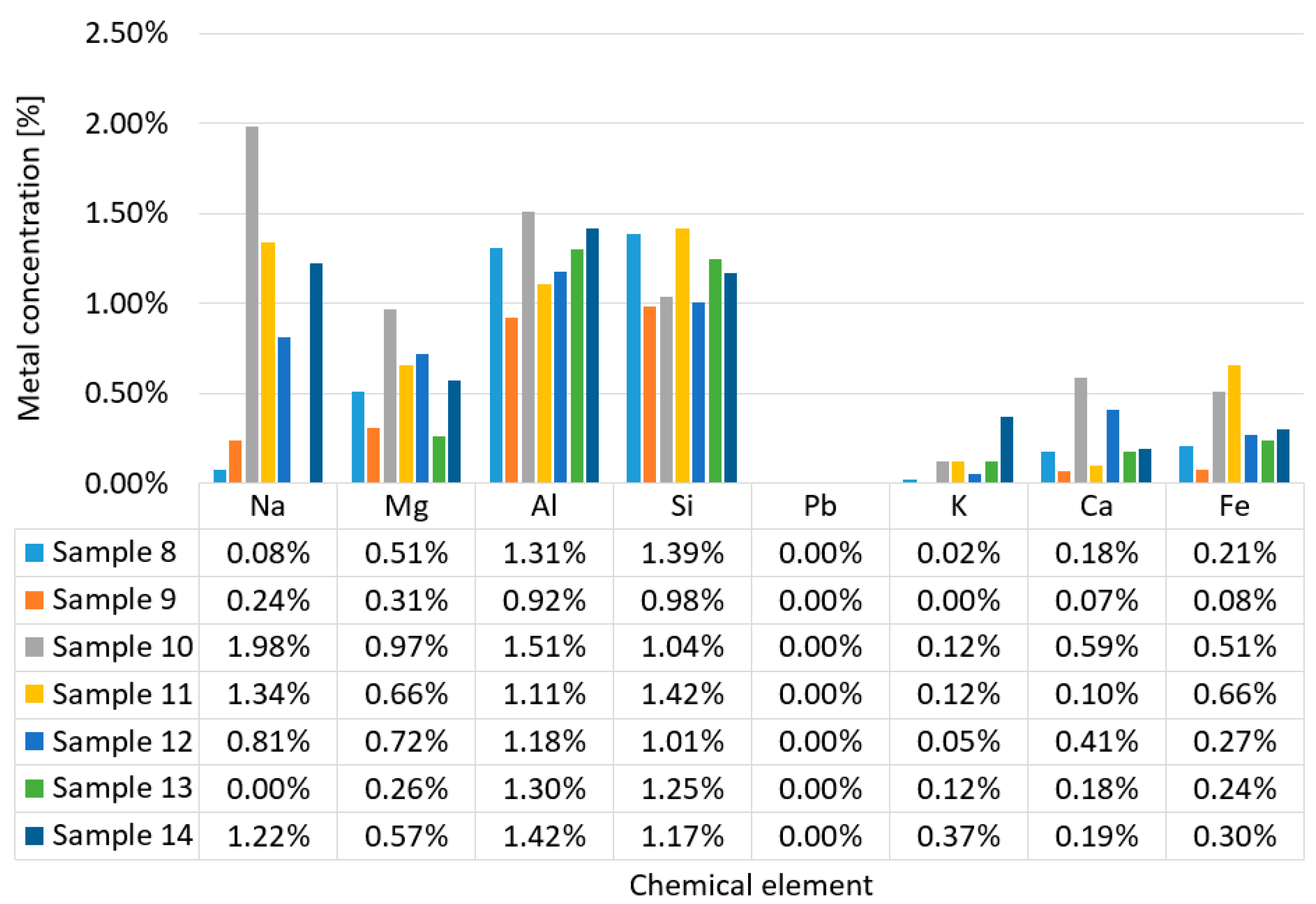Click the Sample 14 dark blue legend swatch

(34, 836)
